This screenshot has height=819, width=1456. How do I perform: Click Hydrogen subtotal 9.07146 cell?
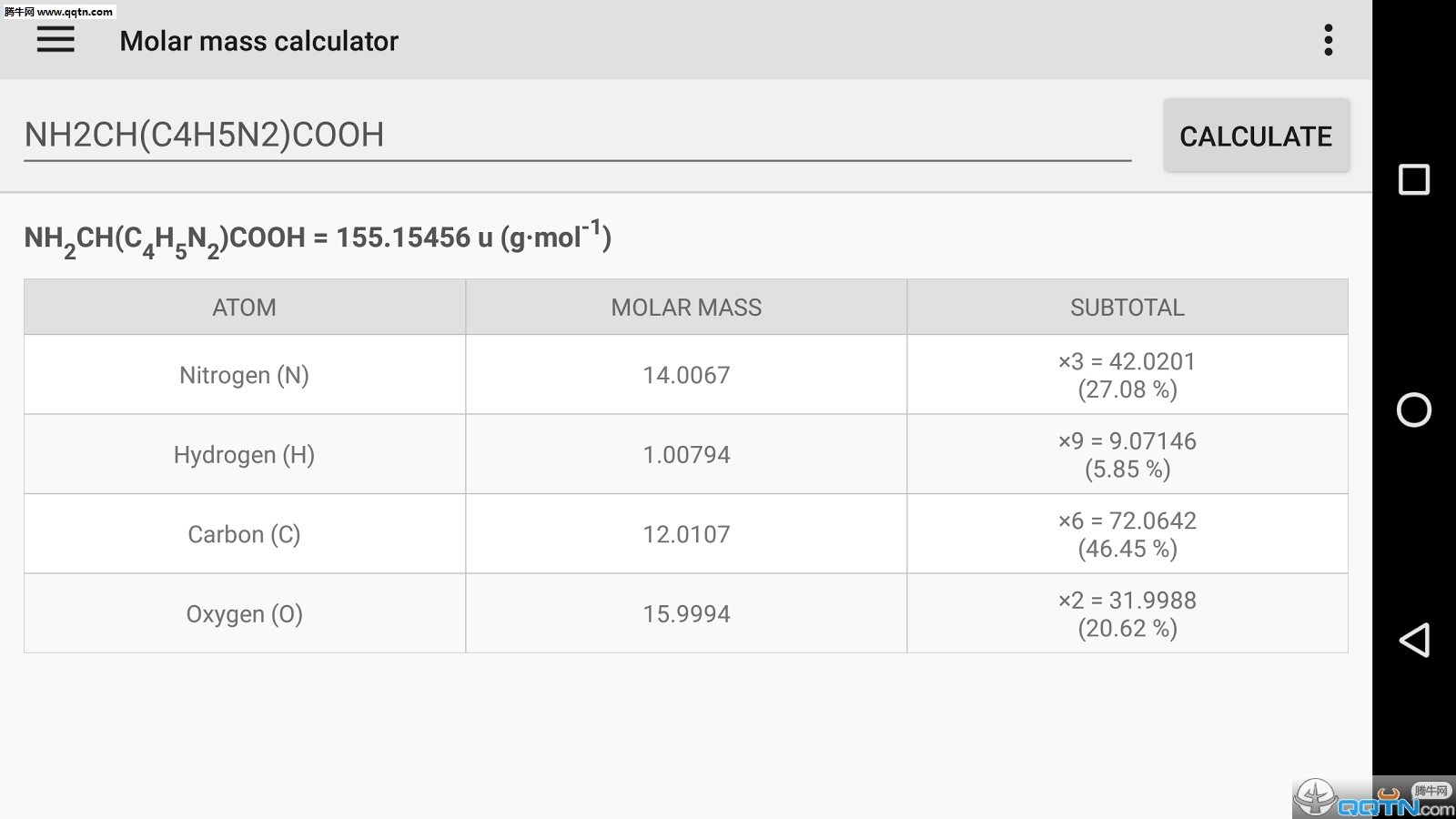pyautogui.click(x=1127, y=455)
